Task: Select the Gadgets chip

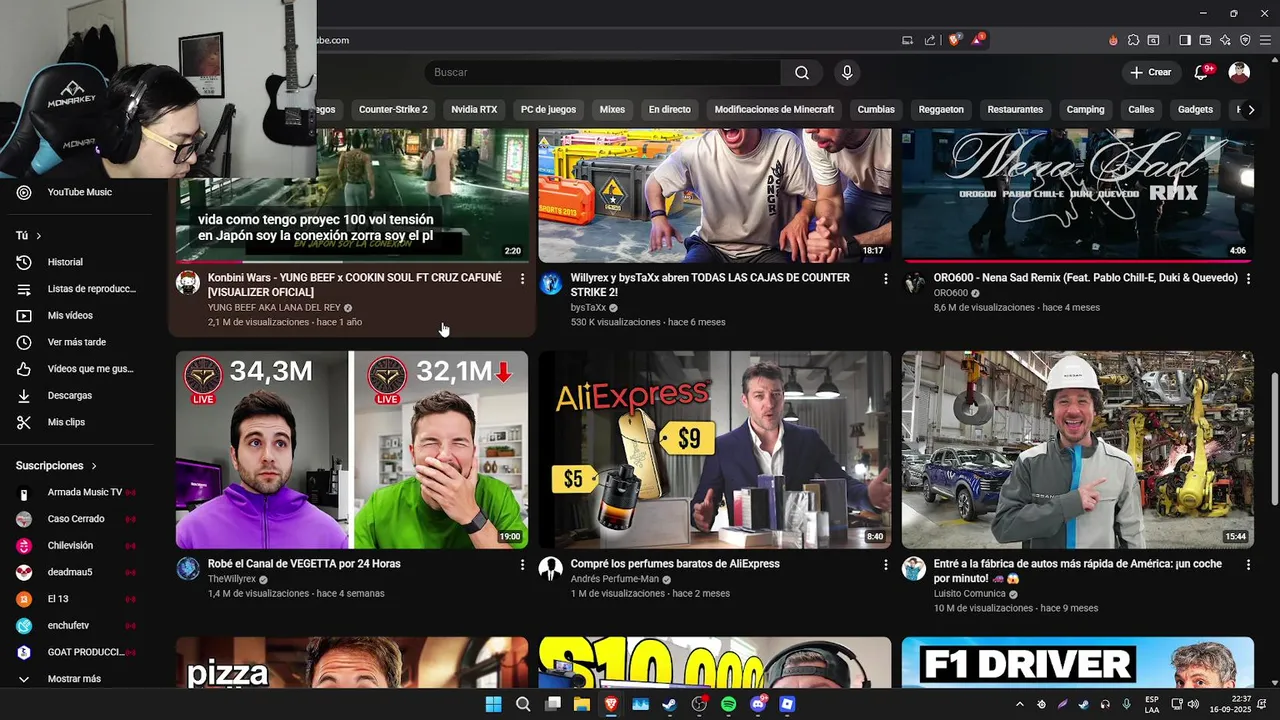Action: click(1195, 109)
